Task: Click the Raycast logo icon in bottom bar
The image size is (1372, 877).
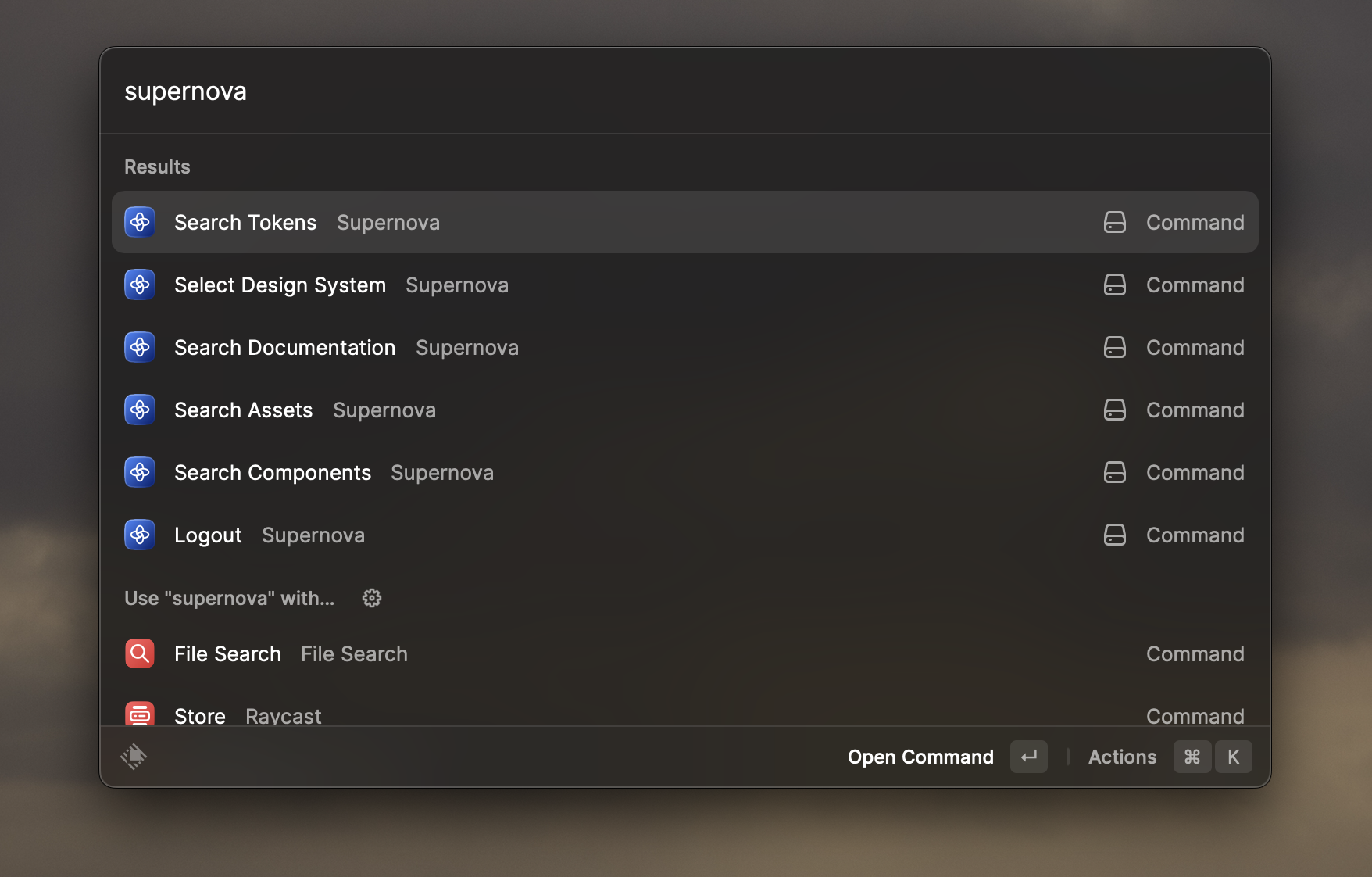Action: (x=134, y=757)
